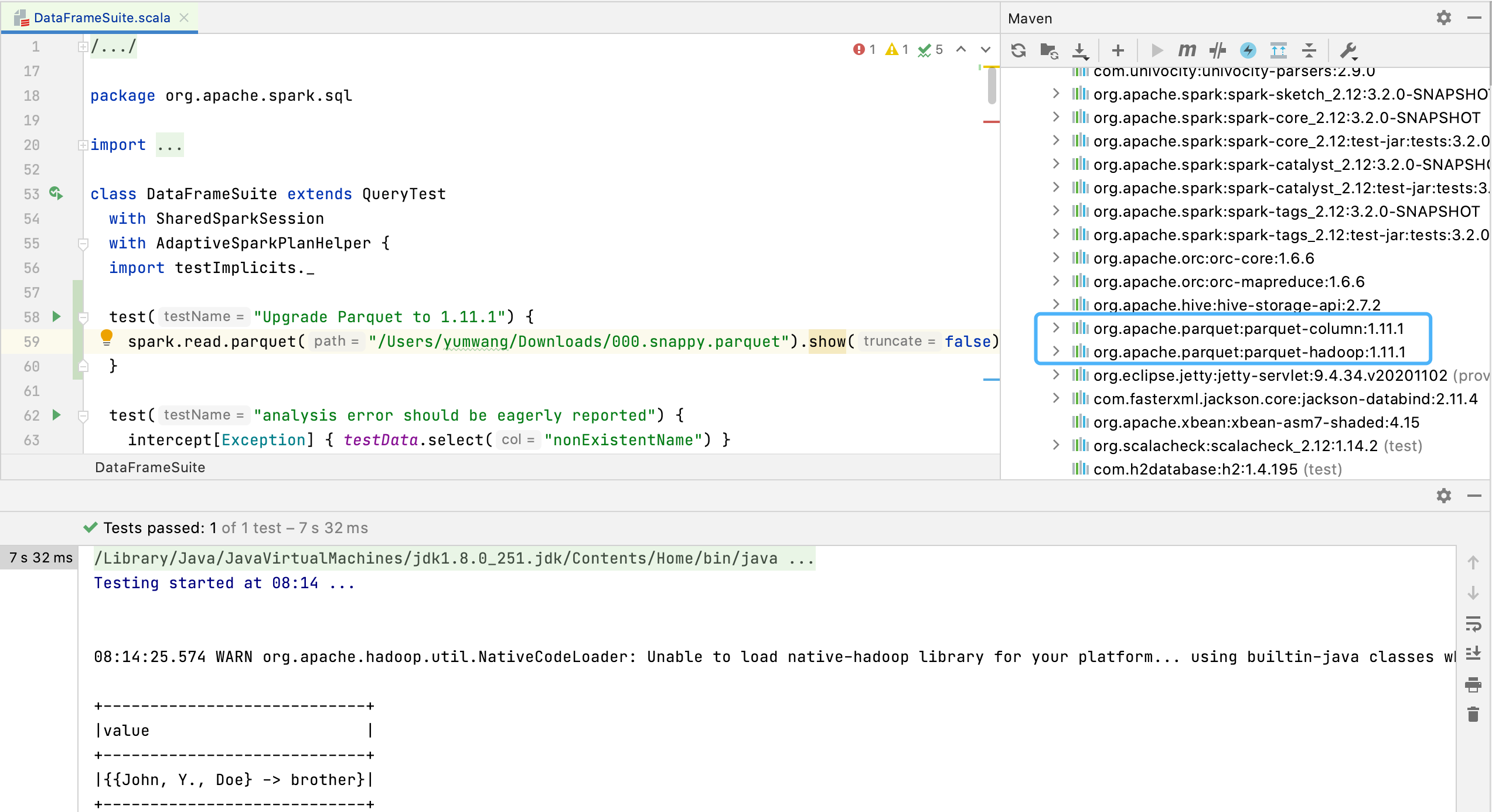Image resolution: width=1492 pixels, height=812 pixels.
Task: Click Download Sources and Documentation icon
Action: 1079,50
